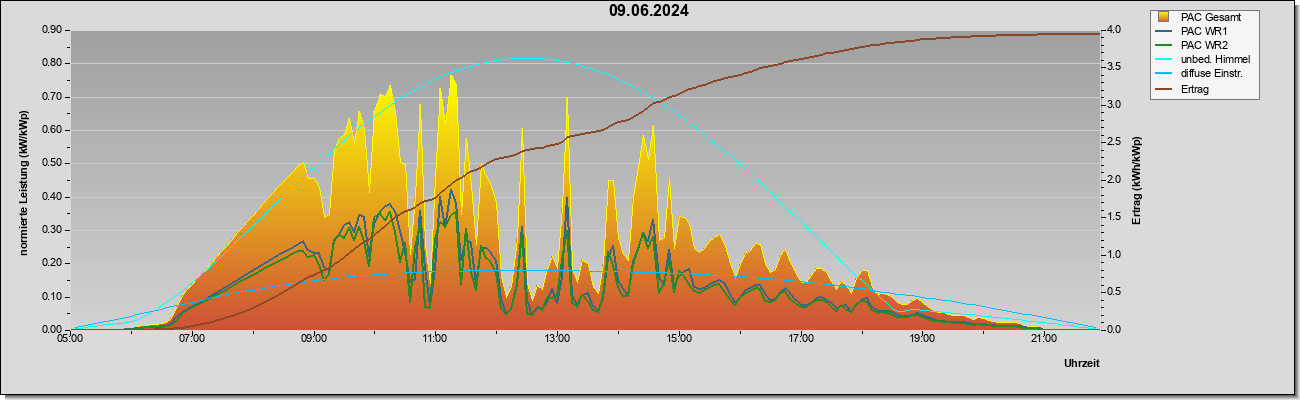Click the 15:00 time axis label
The width and height of the screenshot is (1300, 400).
[x=679, y=339]
